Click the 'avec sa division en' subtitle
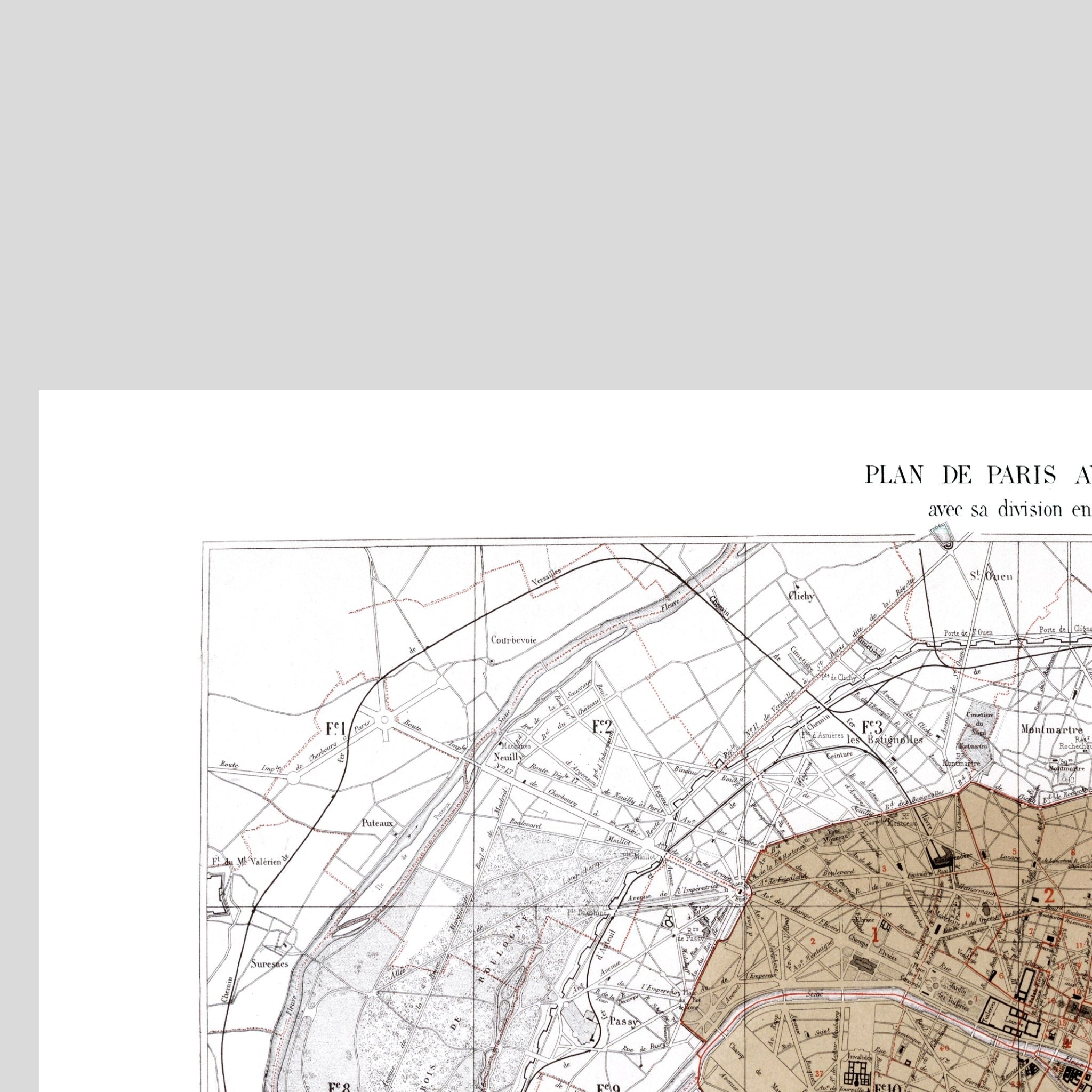1092x1092 pixels. [x=1009, y=509]
